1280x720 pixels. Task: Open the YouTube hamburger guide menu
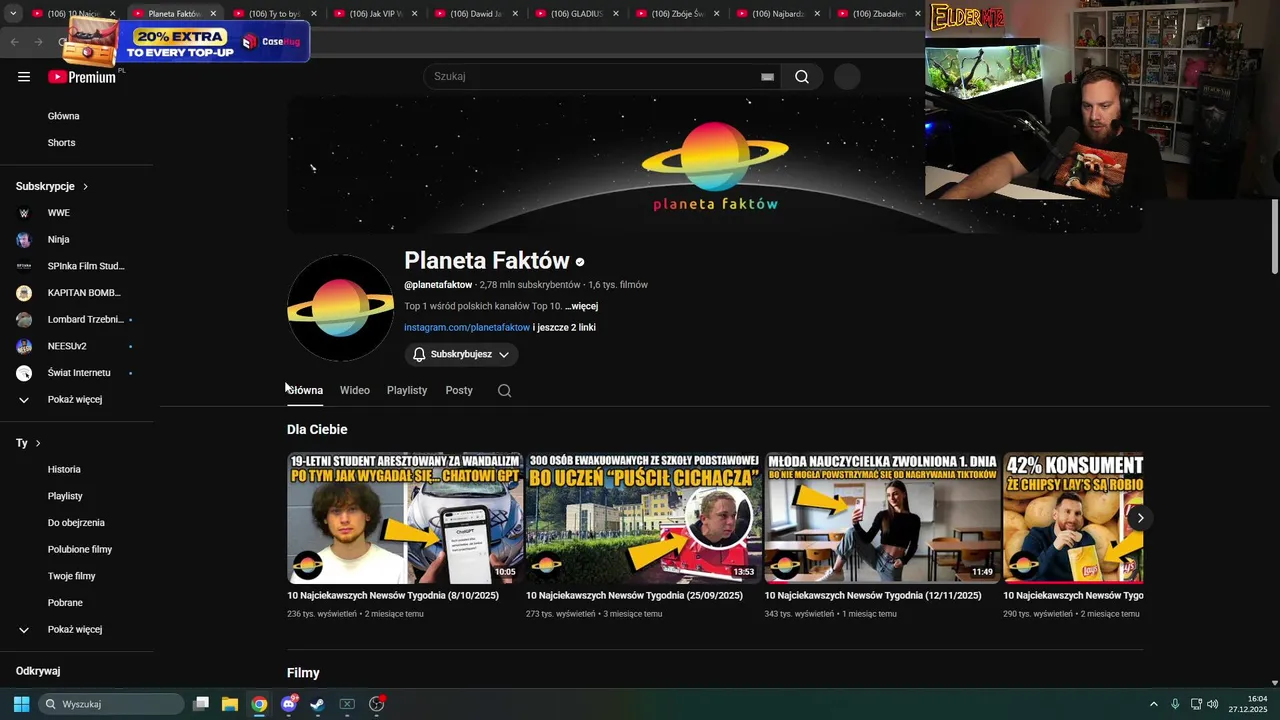point(24,77)
